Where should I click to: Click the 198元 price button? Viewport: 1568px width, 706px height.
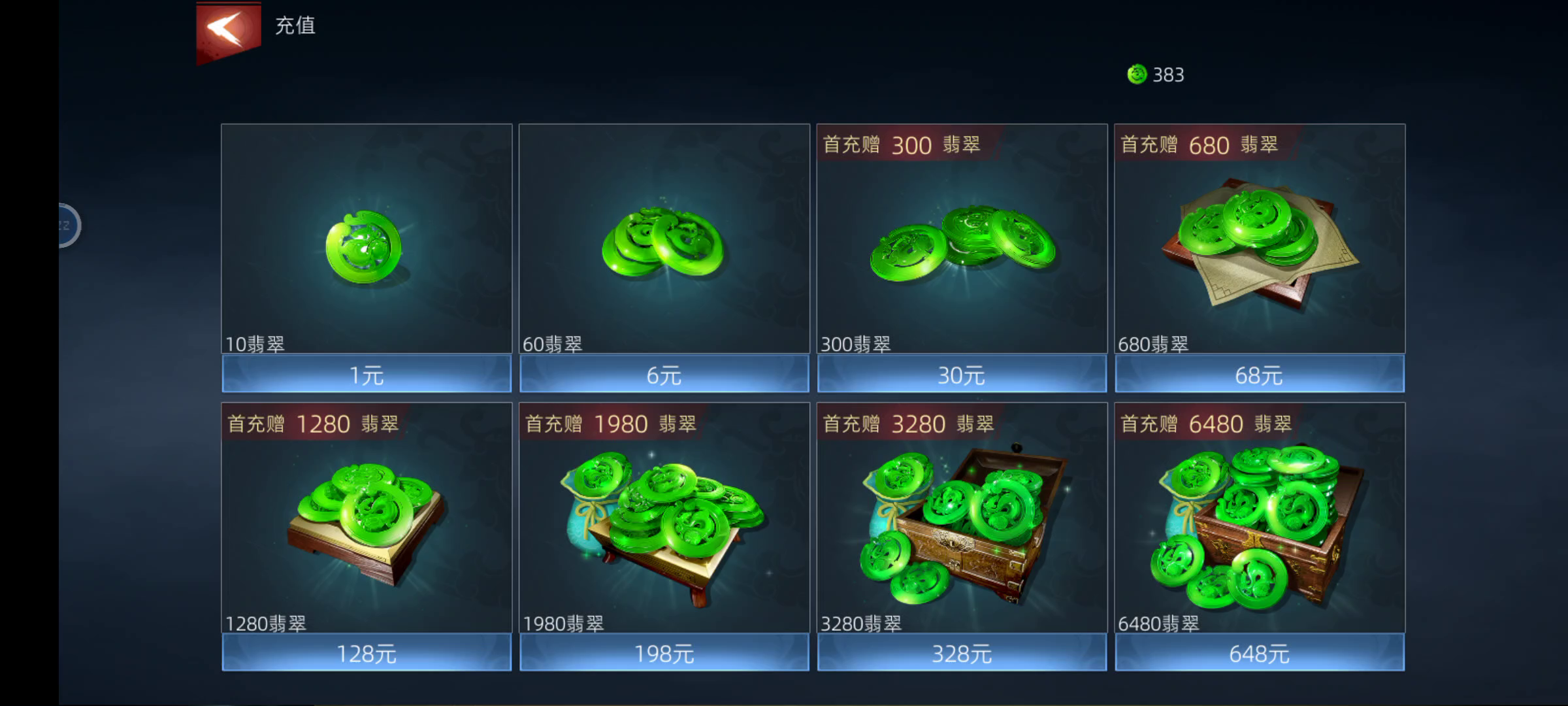(664, 652)
